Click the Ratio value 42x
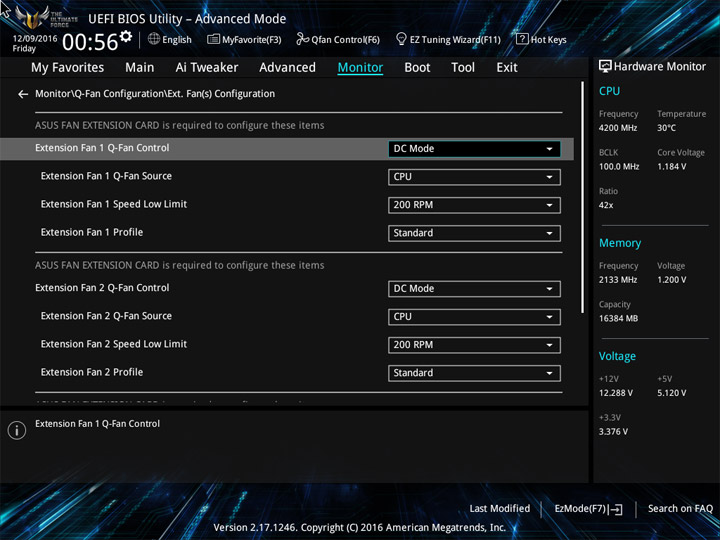 tap(606, 205)
